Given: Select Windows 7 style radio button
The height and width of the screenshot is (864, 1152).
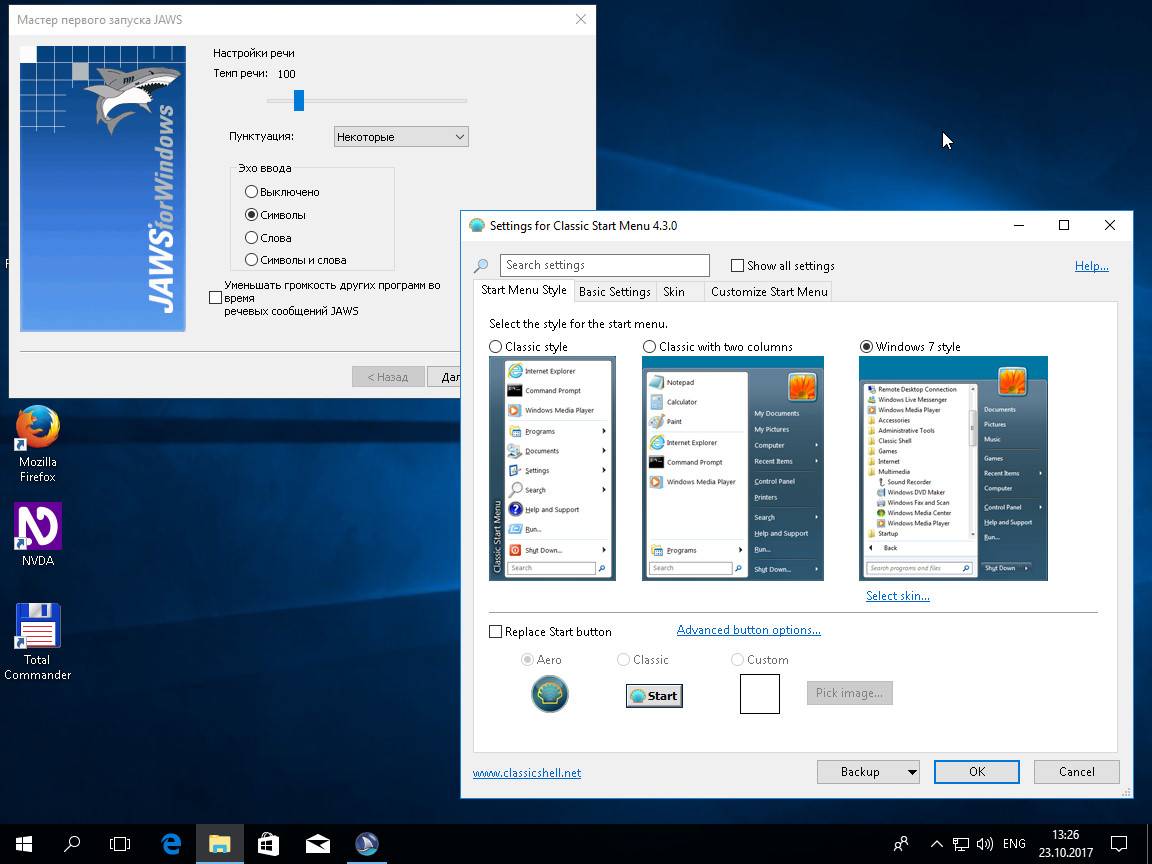Looking at the screenshot, I should tap(866, 347).
